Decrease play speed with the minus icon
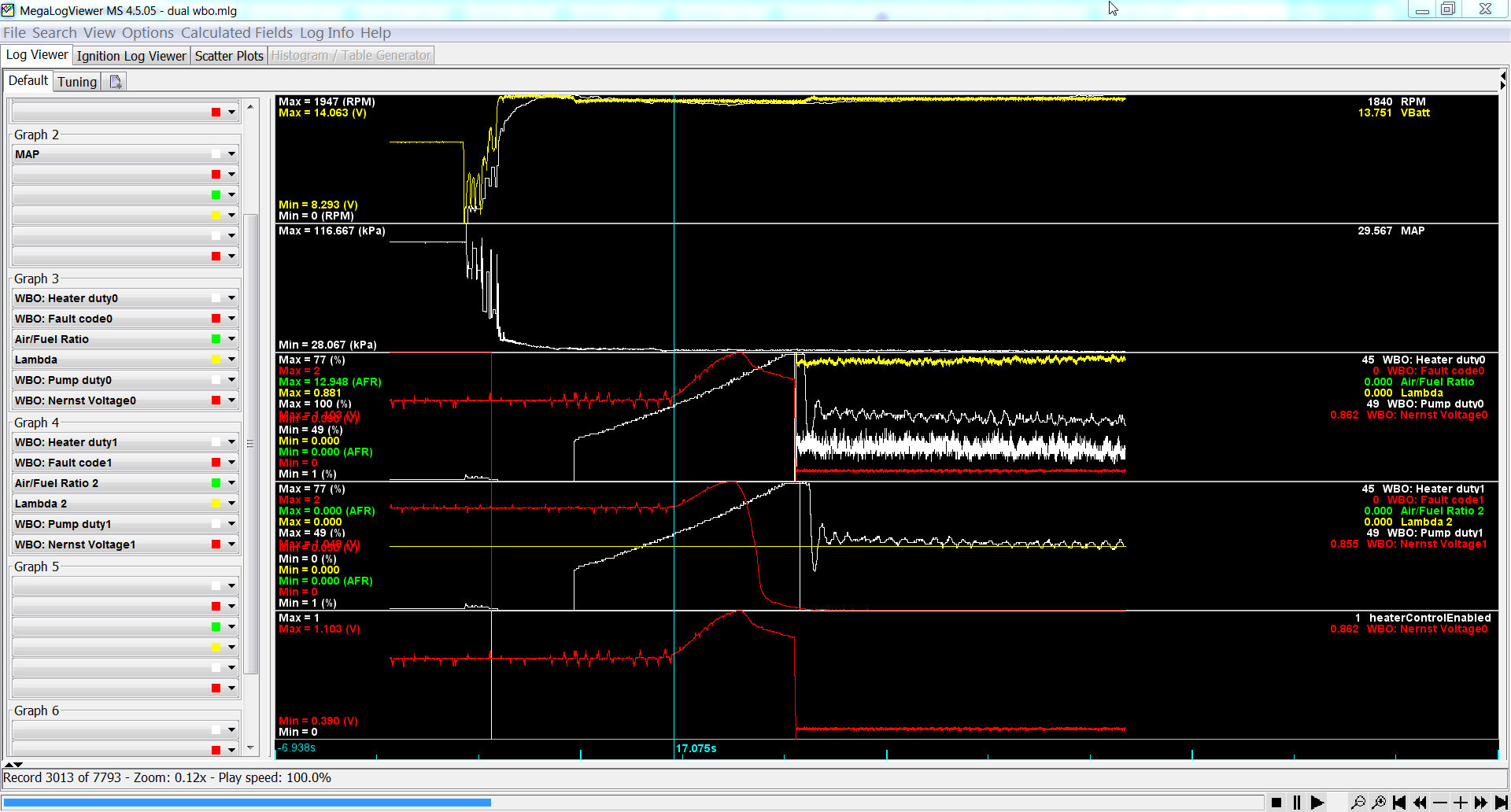Screen dimensions: 1511x812 (x=1440, y=803)
